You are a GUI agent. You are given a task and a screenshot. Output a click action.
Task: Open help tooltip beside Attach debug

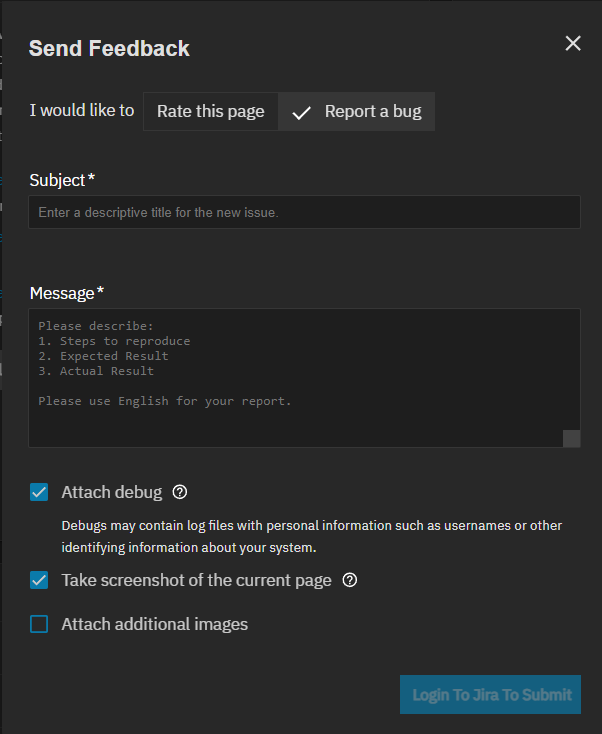point(180,492)
